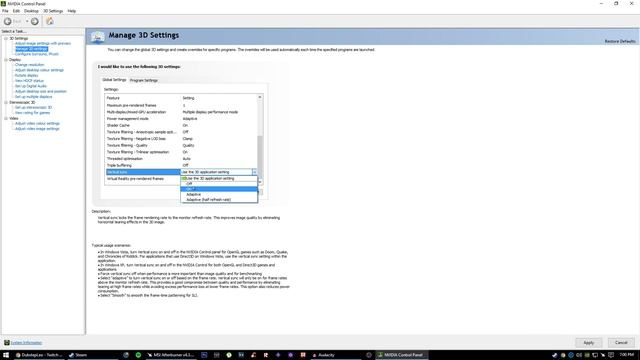Click the NVIDIA Control Panel title icon

(x=3, y=4)
